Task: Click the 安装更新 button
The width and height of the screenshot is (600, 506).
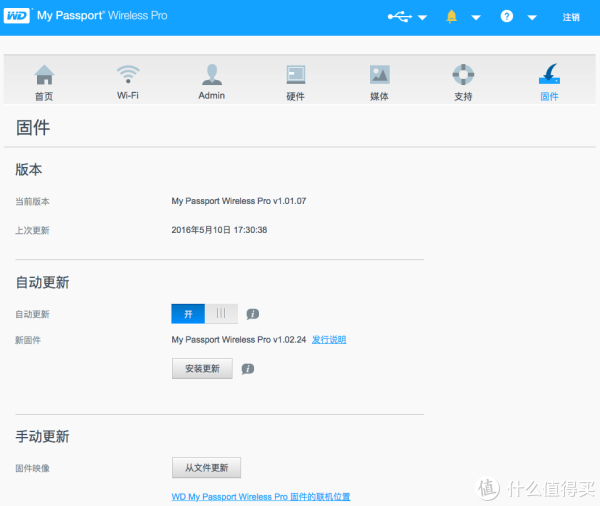Action: click(202, 369)
